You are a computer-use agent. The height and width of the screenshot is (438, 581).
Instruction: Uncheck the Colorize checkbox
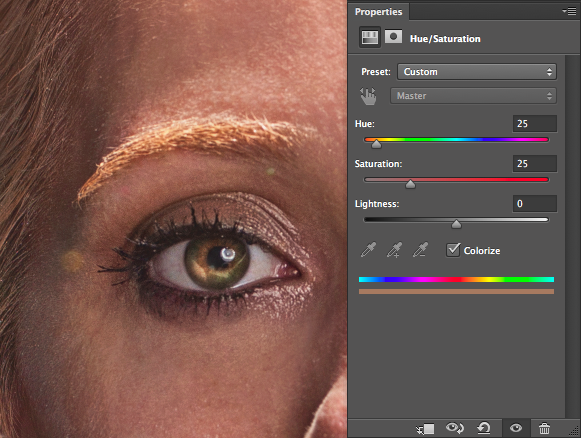coord(453,250)
